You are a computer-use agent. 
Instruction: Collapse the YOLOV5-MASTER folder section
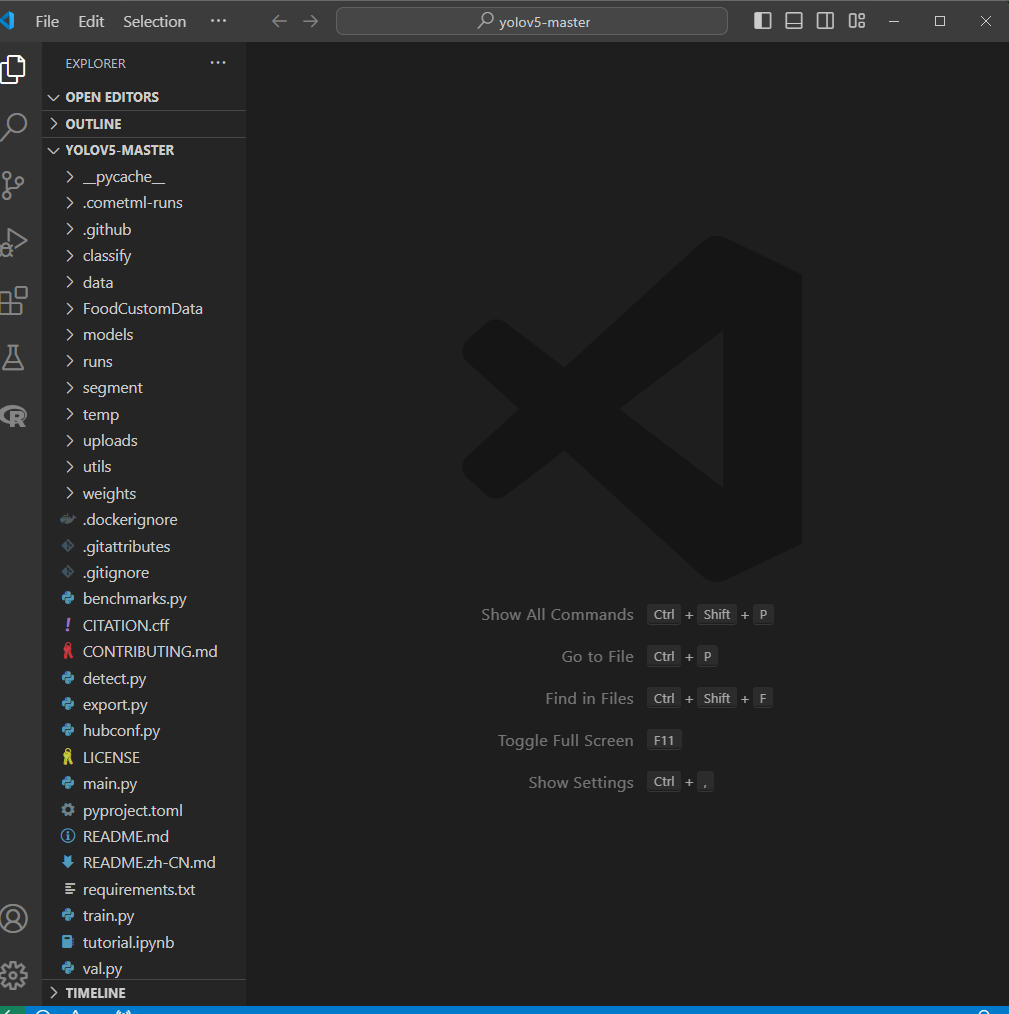click(144, 150)
